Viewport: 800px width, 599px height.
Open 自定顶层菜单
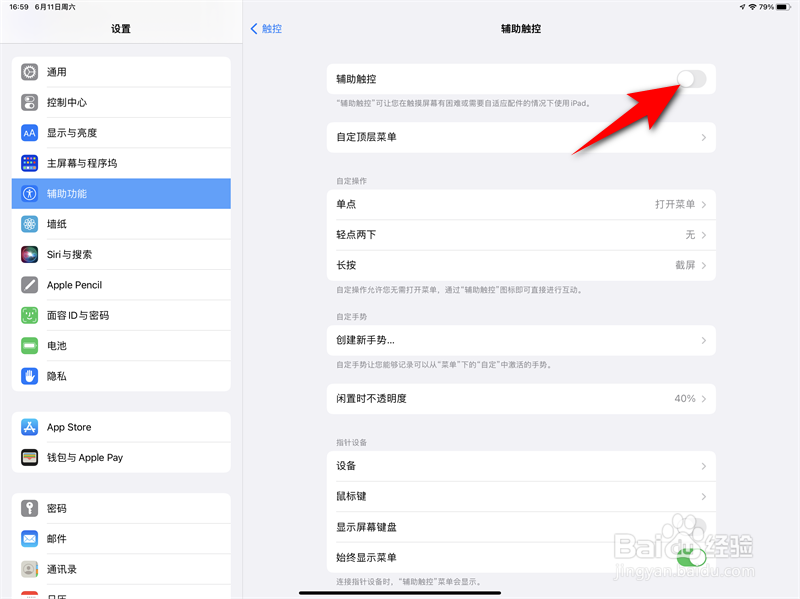pos(521,137)
